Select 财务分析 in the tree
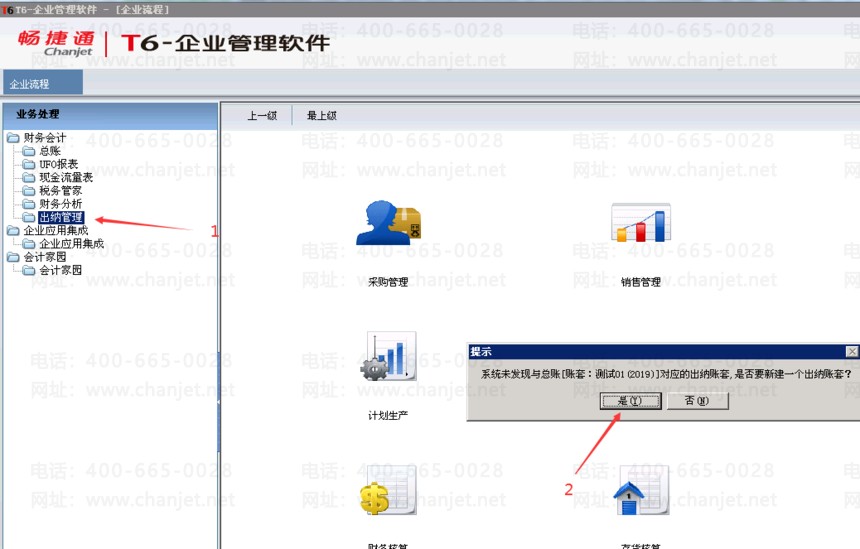 pos(60,204)
